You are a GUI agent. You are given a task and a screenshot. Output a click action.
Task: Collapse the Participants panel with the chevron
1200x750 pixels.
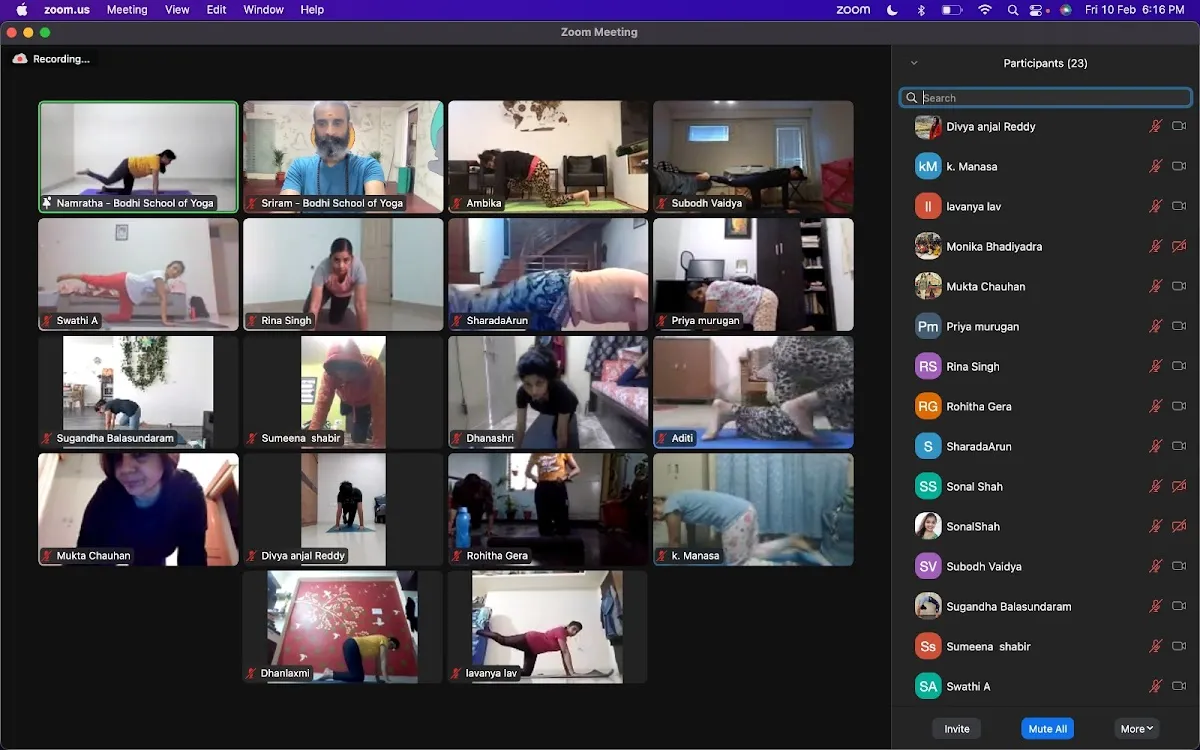click(x=914, y=63)
